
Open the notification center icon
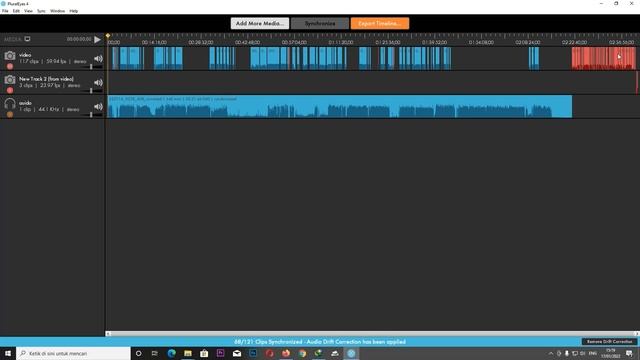(x=629, y=353)
